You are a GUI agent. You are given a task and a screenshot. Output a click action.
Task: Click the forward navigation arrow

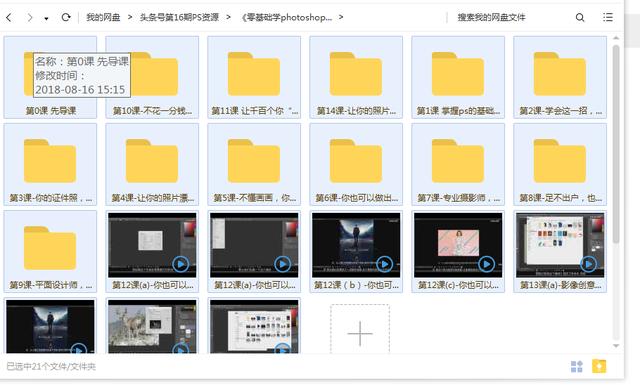pyautogui.click(x=29, y=17)
